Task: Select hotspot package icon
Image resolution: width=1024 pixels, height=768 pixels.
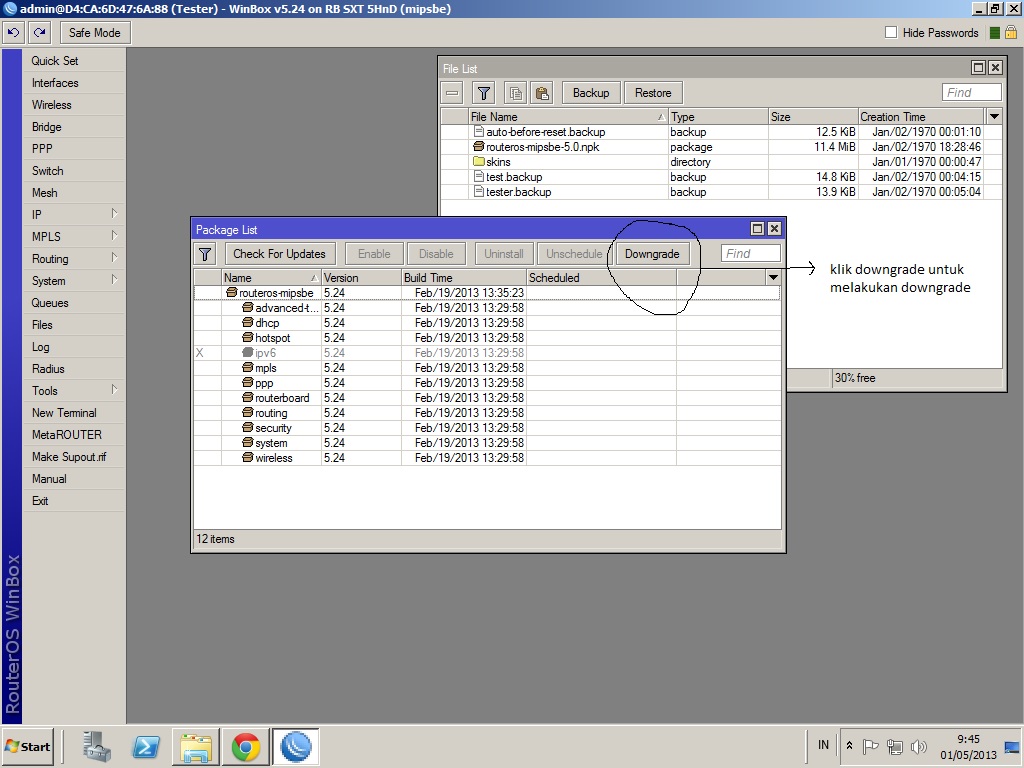Action: pyautogui.click(x=248, y=338)
